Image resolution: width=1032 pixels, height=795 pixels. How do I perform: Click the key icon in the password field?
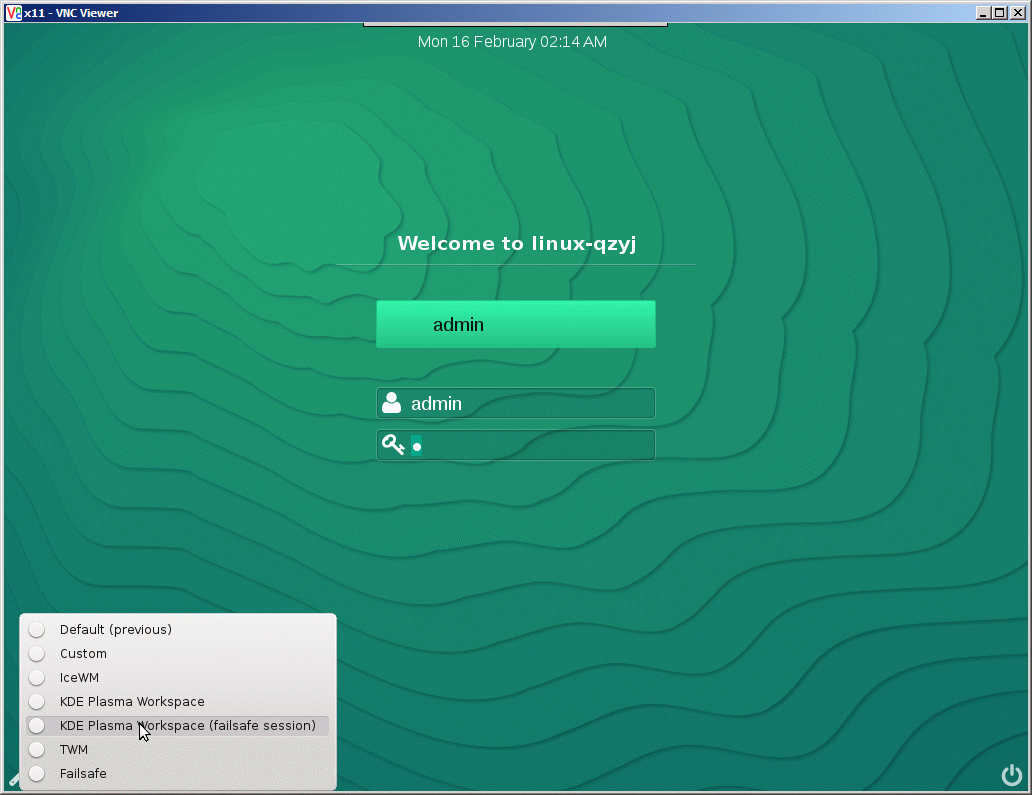[x=393, y=445]
